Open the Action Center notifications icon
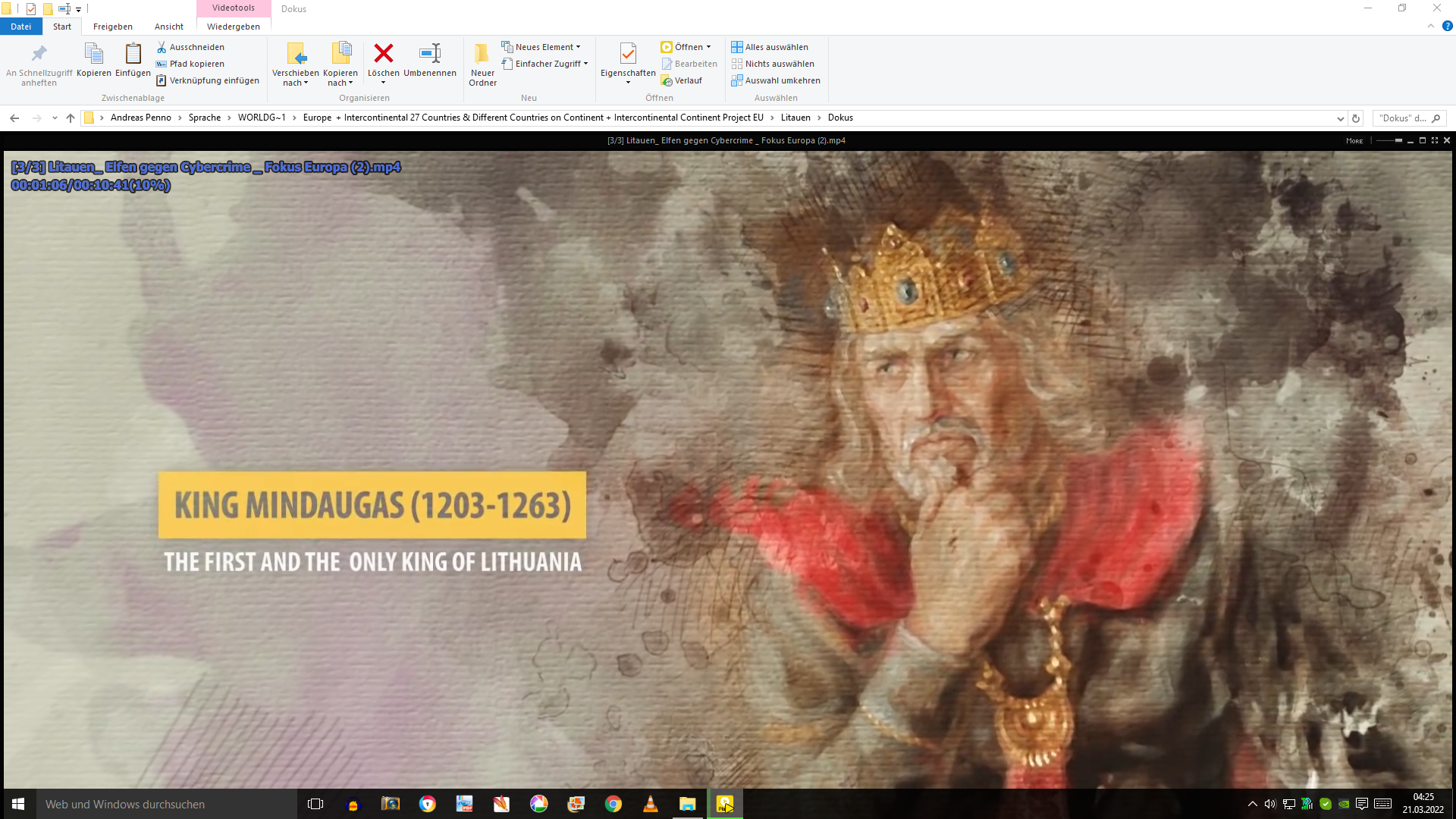This screenshot has height=819, width=1456. [1362, 804]
